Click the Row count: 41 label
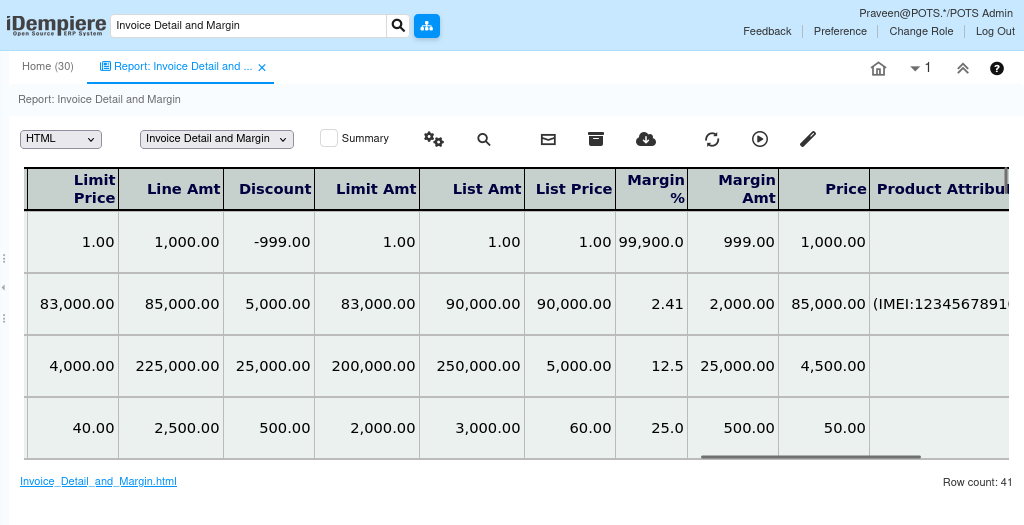Screen dimensions: 1024x525 977,483
